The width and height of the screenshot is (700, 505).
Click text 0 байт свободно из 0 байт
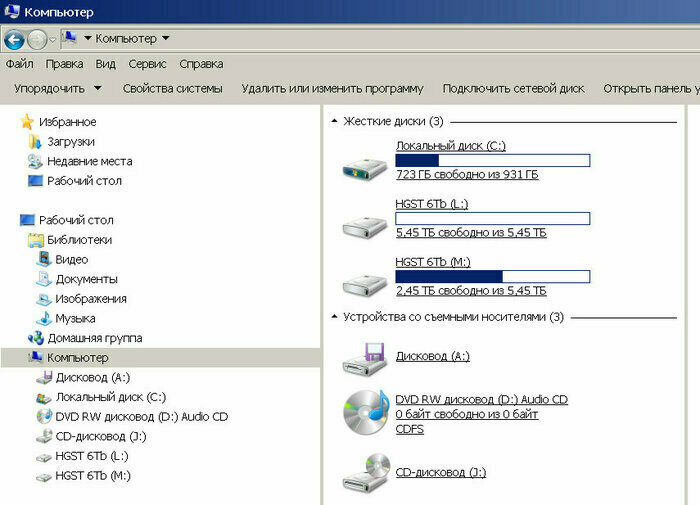[x=467, y=414]
